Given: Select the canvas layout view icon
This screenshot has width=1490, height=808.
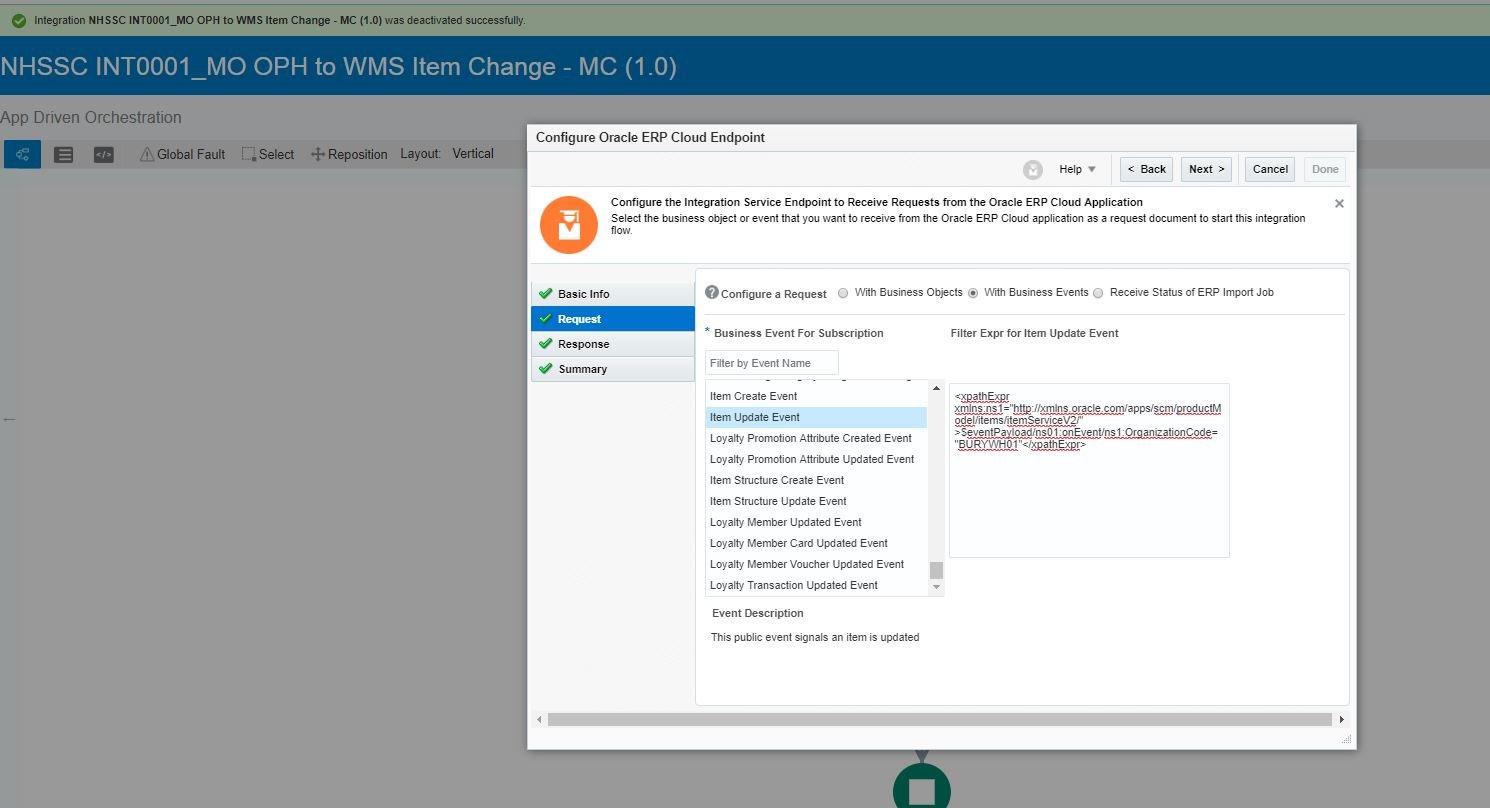Looking at the screenshot, I should 21,153.
